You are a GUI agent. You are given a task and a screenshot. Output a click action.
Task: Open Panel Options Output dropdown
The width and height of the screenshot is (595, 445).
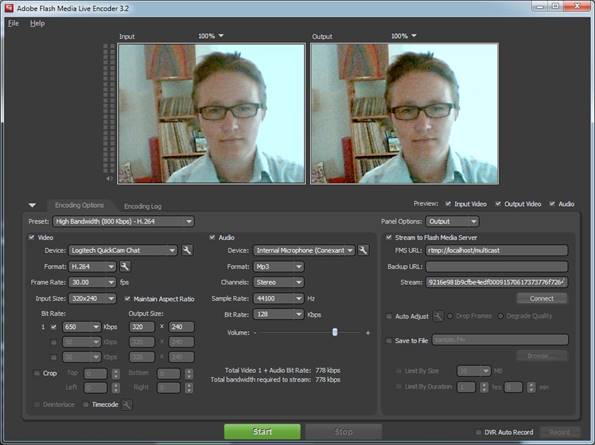(x=452, y=222)
